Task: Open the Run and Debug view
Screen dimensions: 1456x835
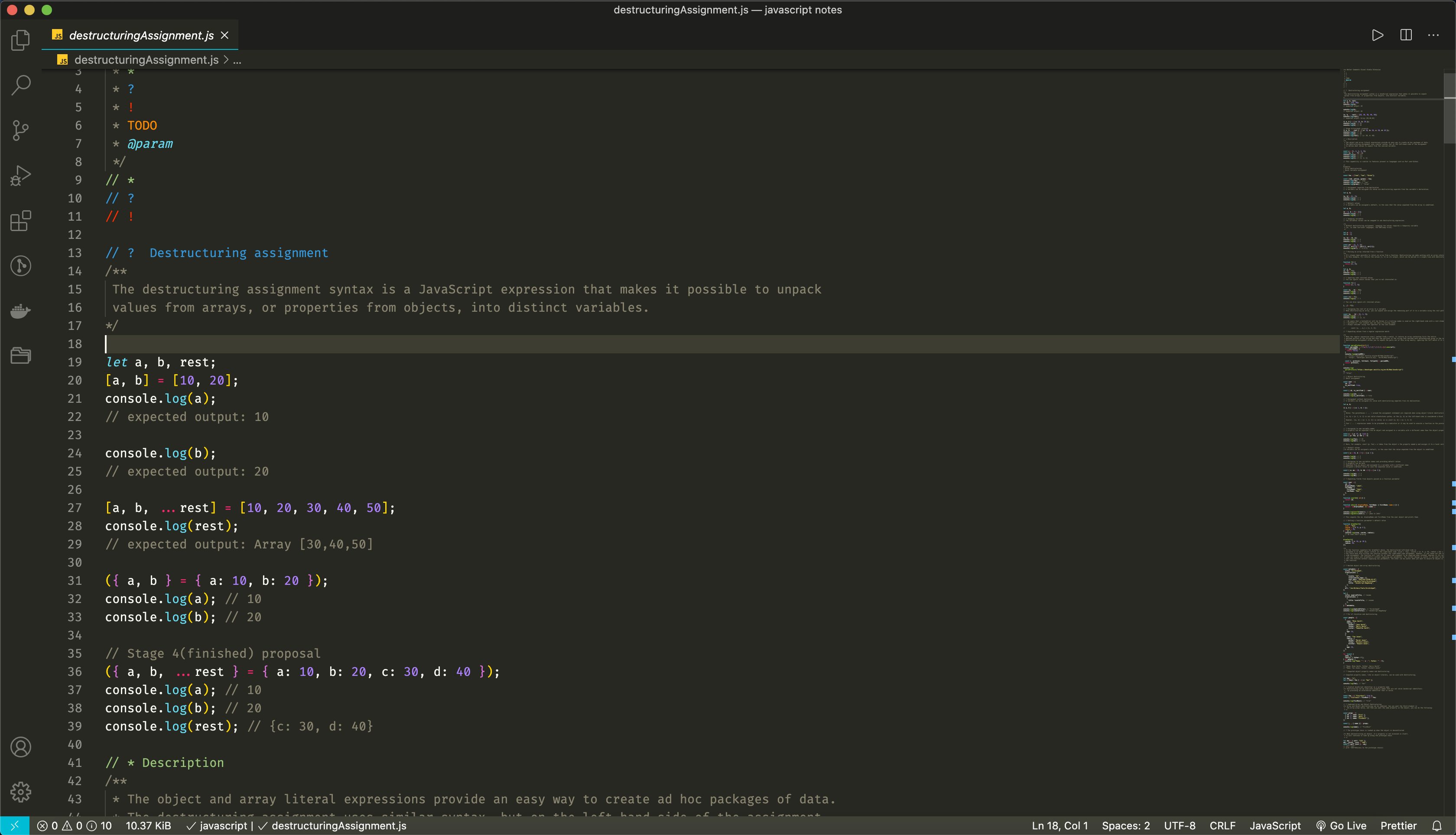Action: [21, 176]
